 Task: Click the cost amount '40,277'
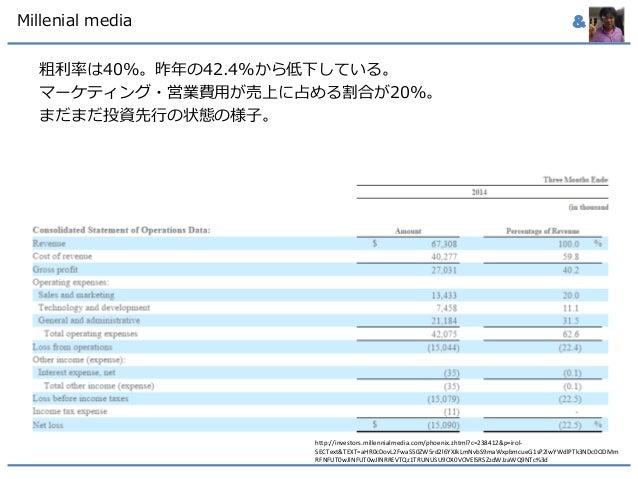point(444,257)
